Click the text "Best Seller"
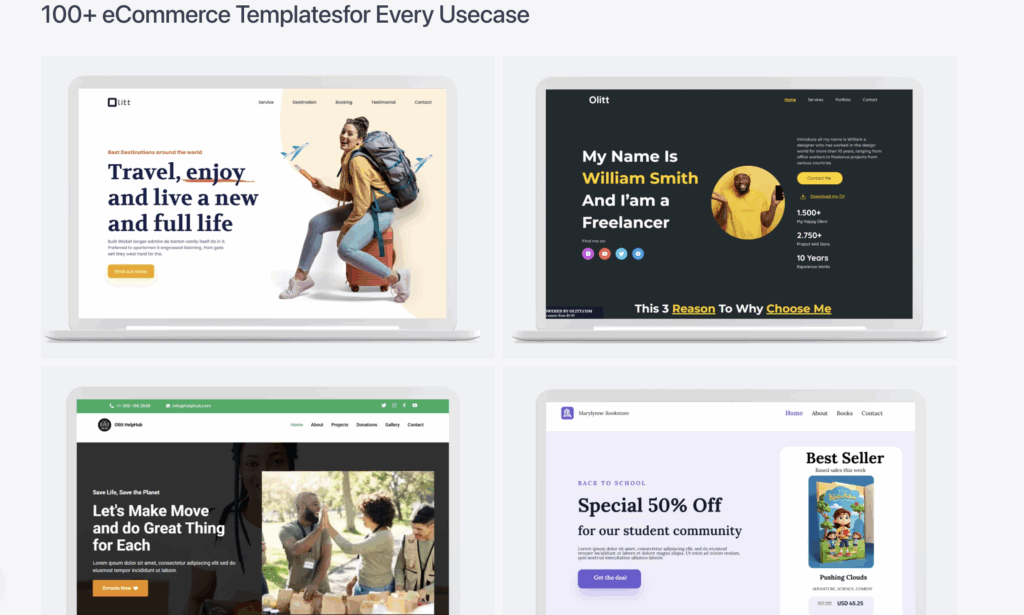1024x615 pixels. pyautogui.click(x=844, y=458)
